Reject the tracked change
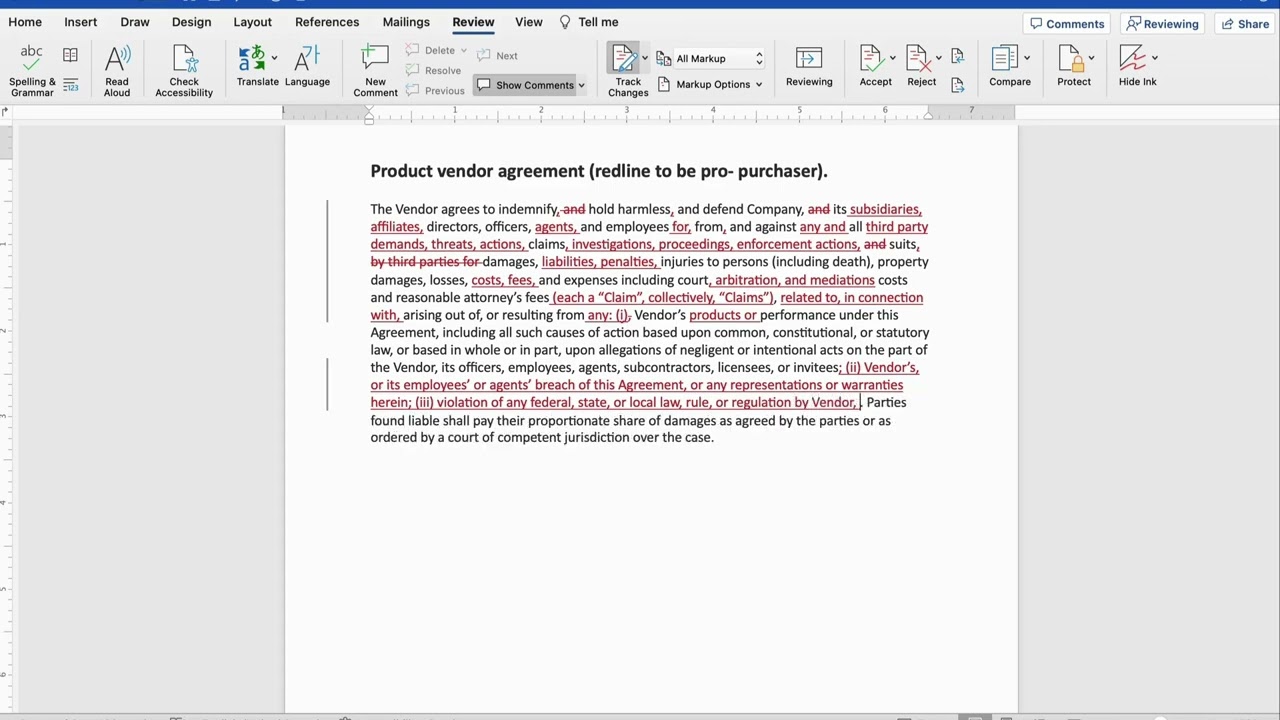 (919, 68)
